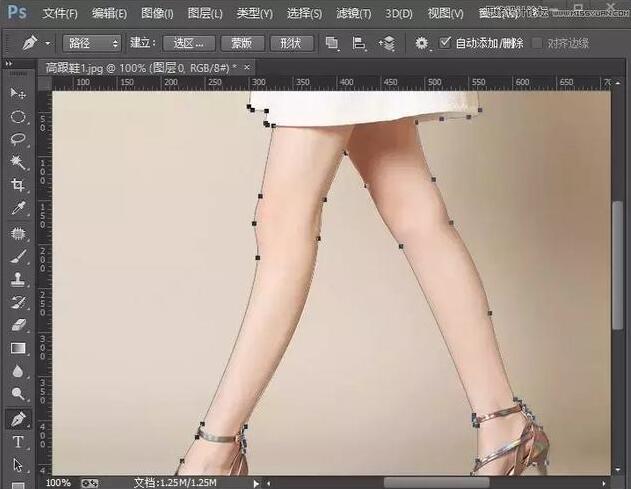Select the Dodge tool
This screenshot has height=489, width=631.
point(18,394)
